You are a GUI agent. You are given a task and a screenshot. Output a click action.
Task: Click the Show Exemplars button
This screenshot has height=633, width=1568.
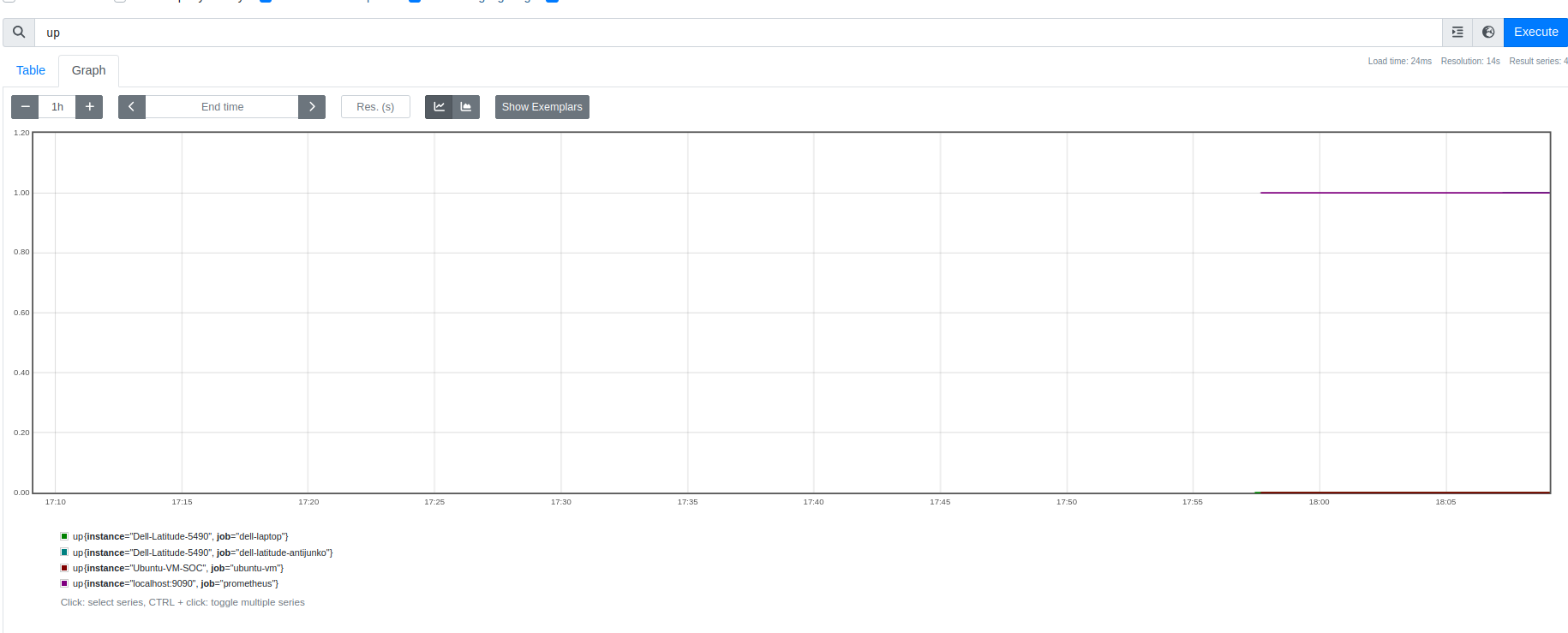(542, 107)
